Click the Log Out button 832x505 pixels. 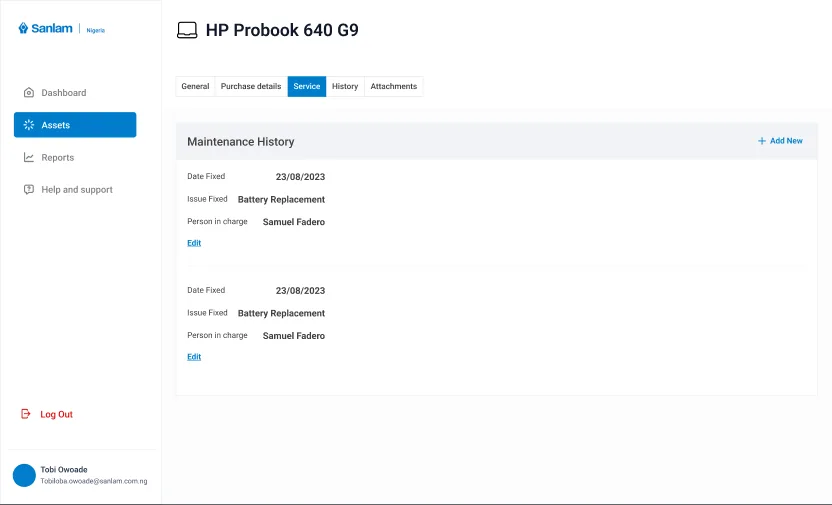[x=47, y=414]
